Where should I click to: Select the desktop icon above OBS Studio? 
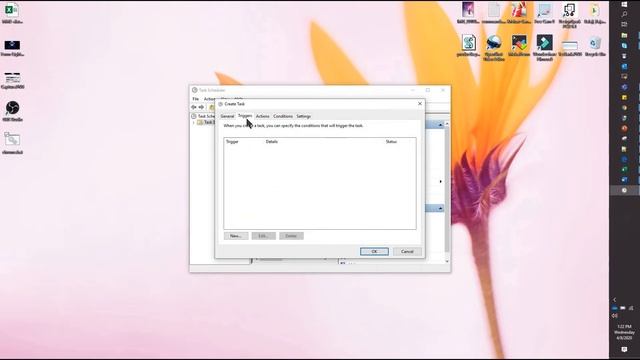12,80
